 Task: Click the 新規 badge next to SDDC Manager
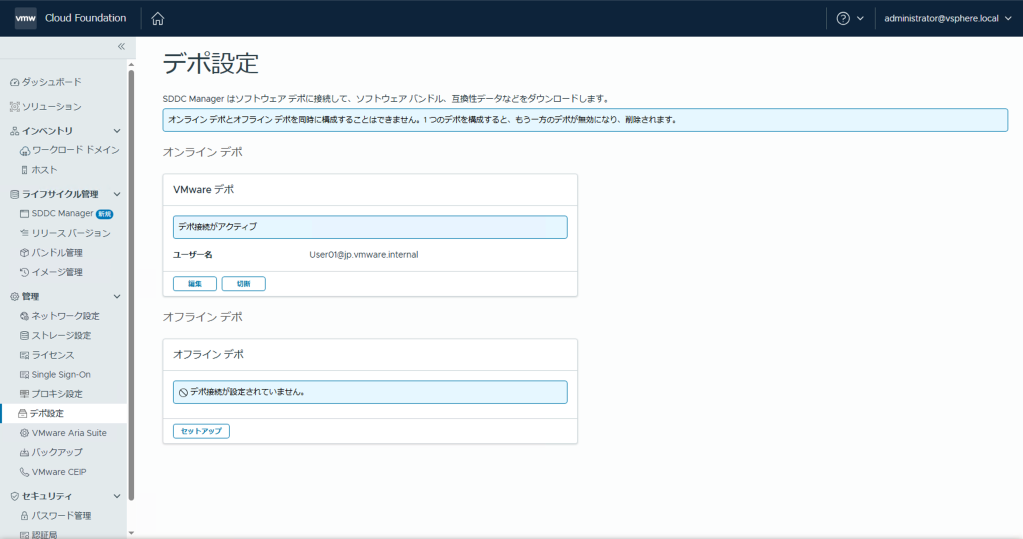click(x=104, y=214)
